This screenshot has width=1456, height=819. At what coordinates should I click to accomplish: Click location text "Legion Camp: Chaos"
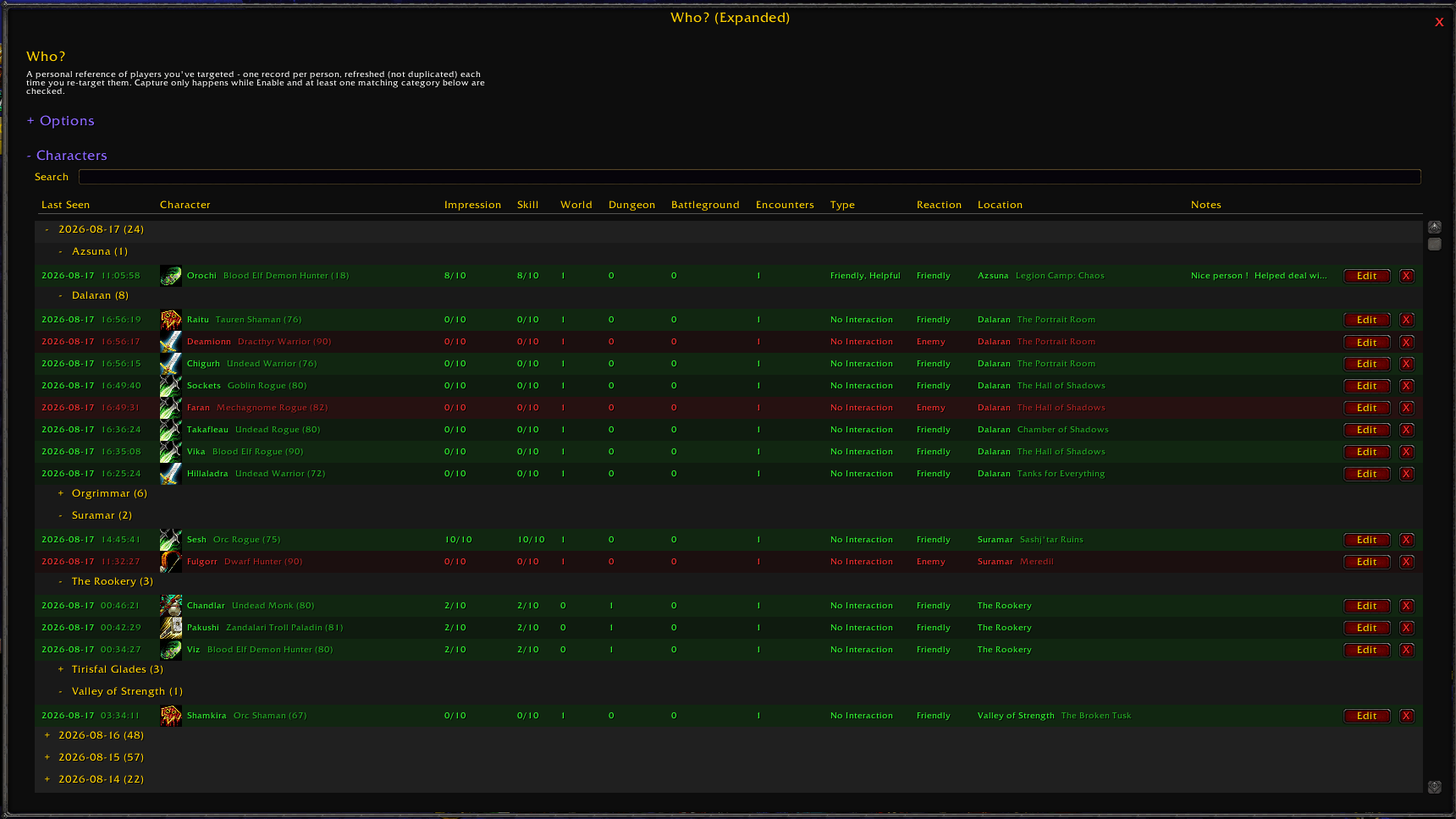click(1060, 276)
